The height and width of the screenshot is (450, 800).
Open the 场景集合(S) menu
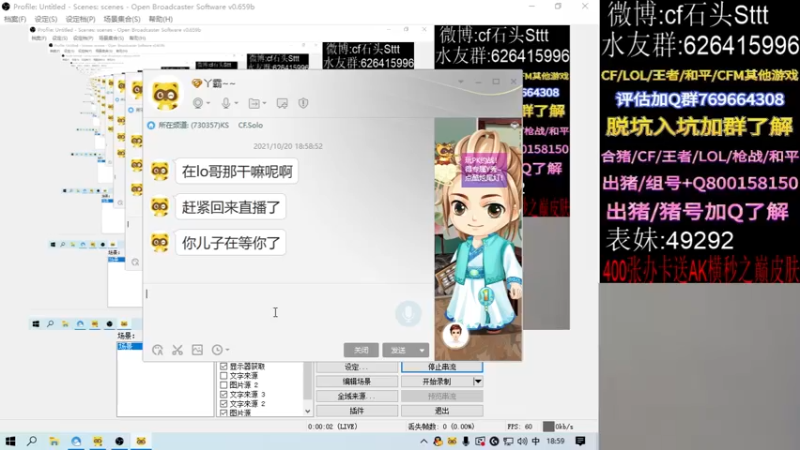pos(121,19)
